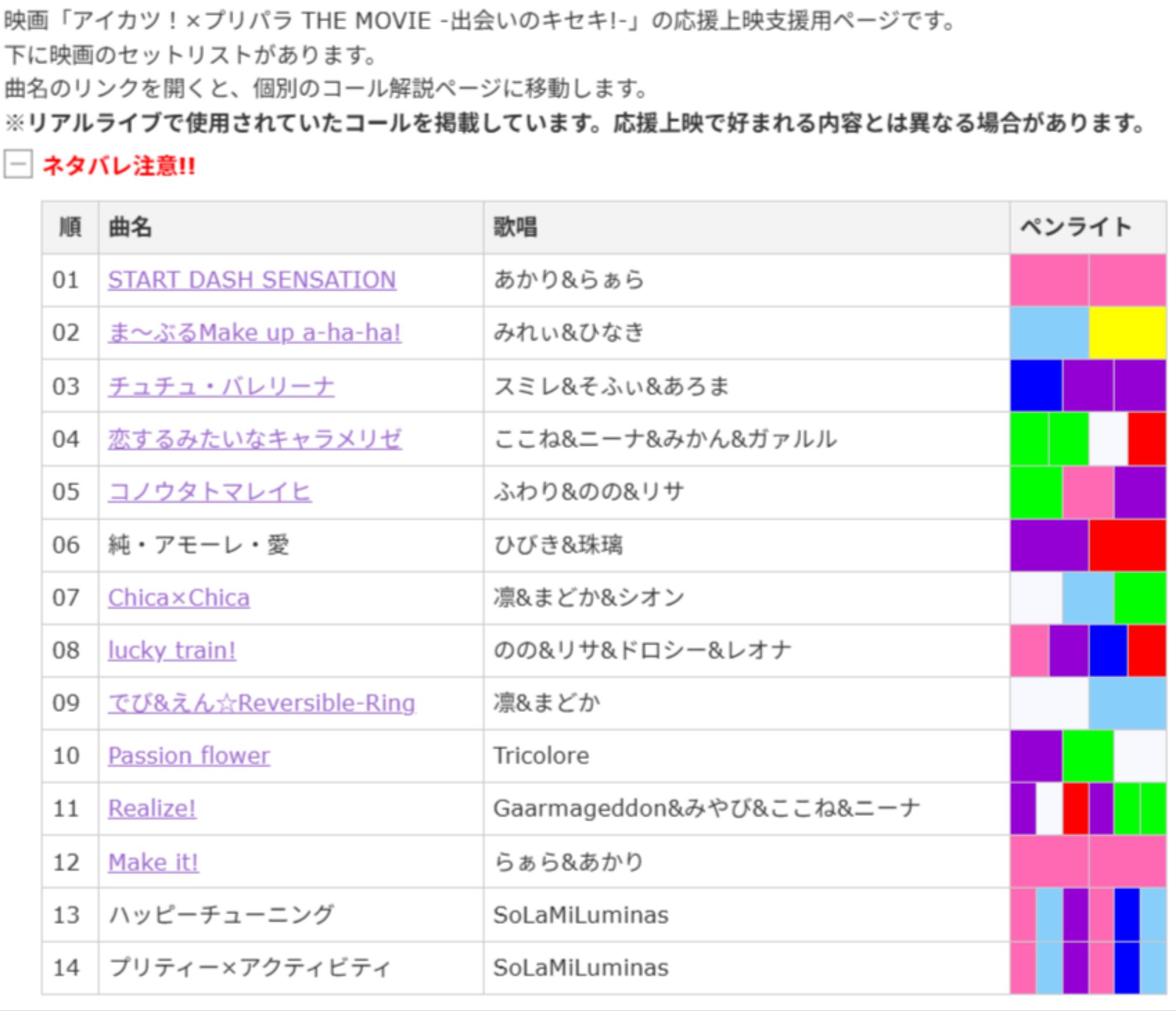Click the light blue swatch in row 09
Image resolution: width=1176 pixels, height=1011 pixels.
click(x=1127, y=704)
